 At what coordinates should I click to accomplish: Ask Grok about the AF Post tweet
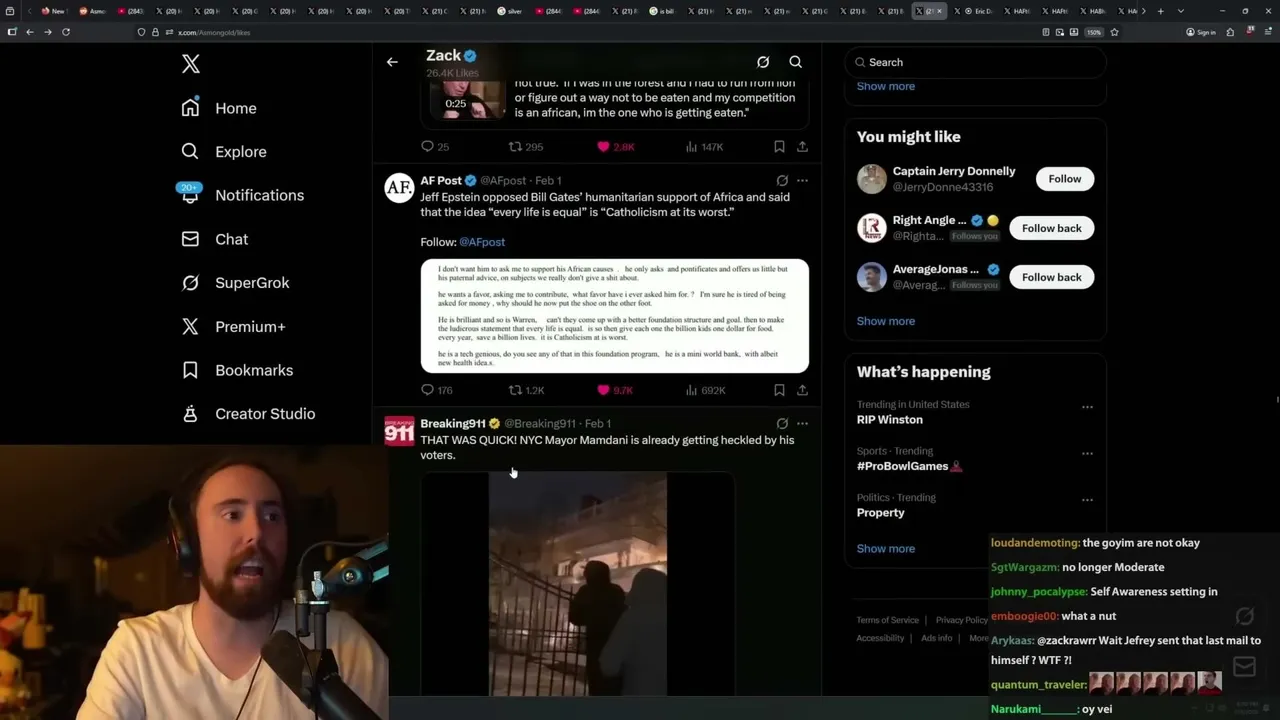pyautogui.click(x=782, y=181)
